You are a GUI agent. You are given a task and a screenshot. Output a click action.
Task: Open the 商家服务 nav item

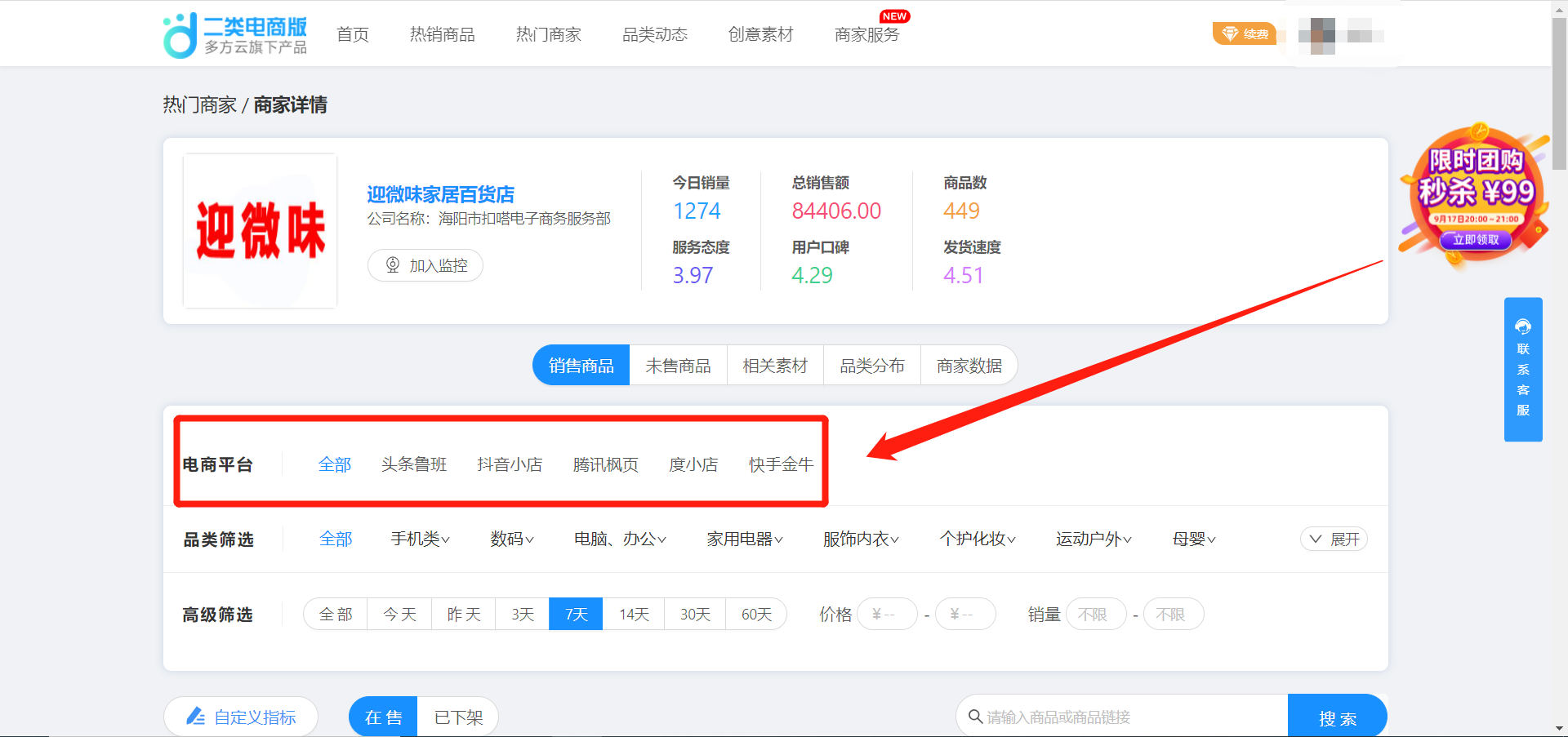click(866, 34)
